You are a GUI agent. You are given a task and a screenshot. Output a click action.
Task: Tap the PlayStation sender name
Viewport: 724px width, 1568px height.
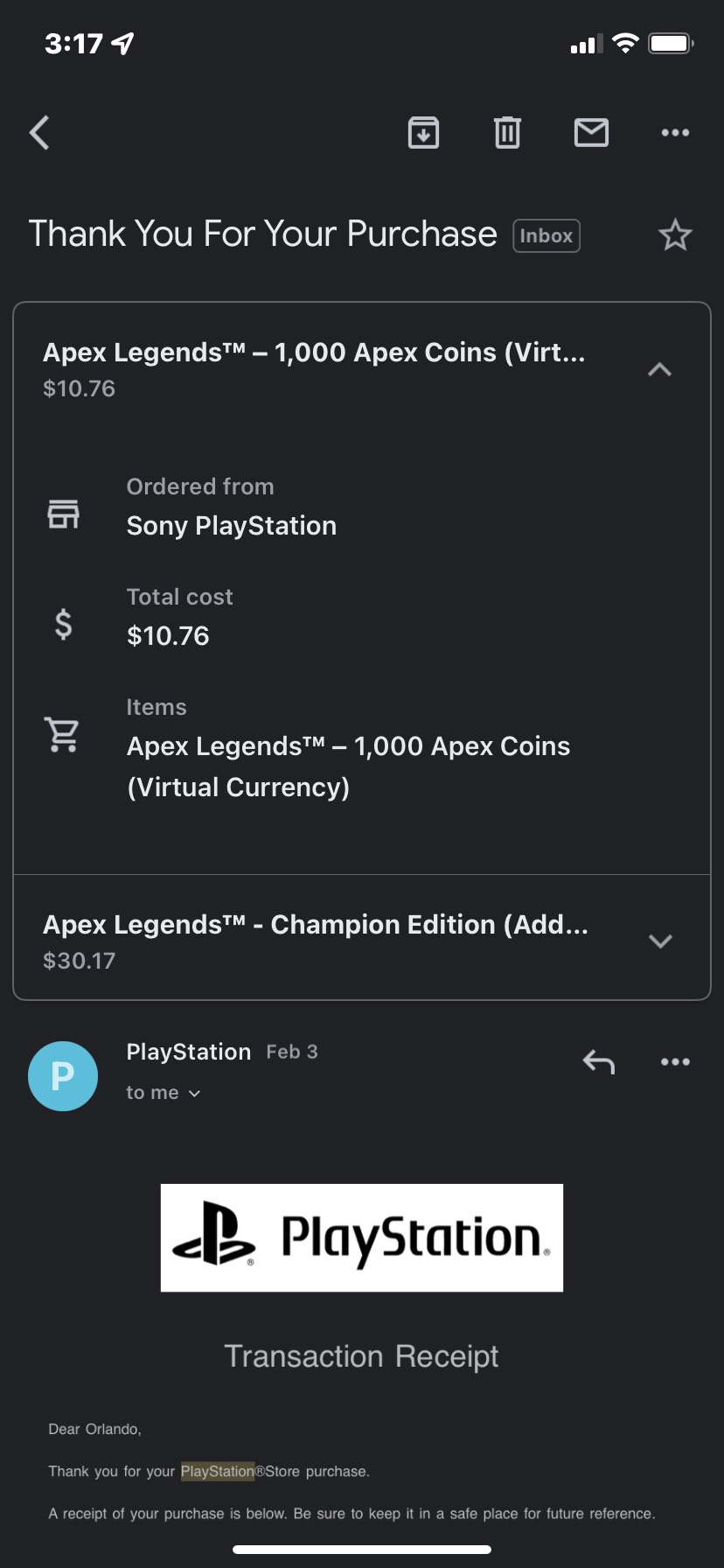click(189, 1052)
